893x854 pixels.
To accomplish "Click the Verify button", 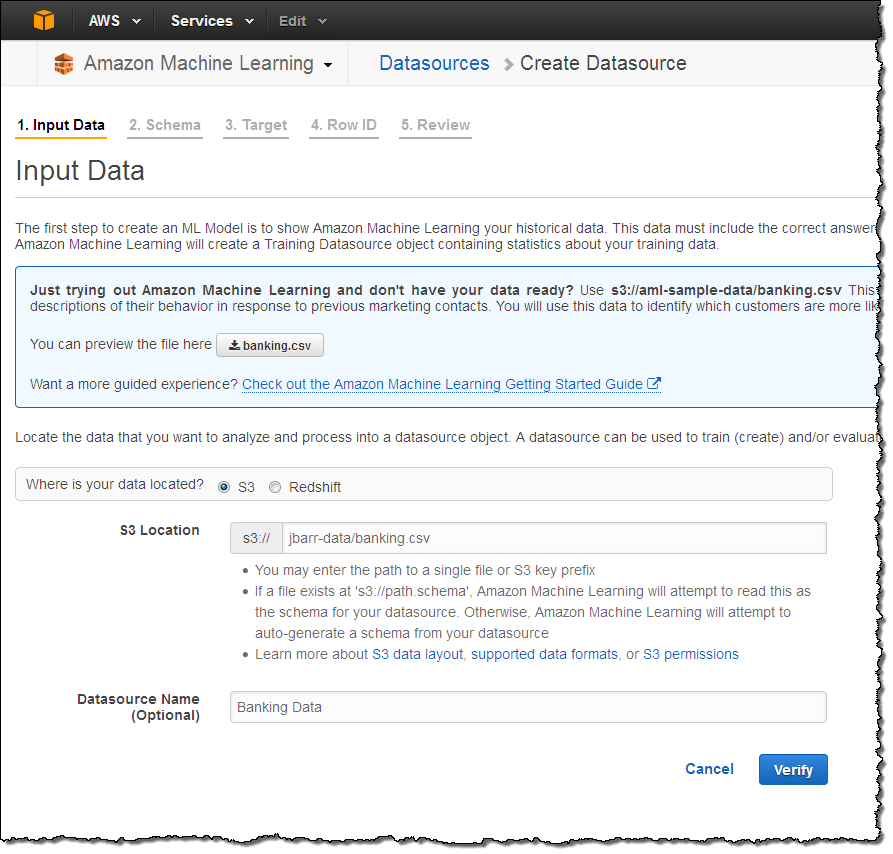I will (793, 770).
